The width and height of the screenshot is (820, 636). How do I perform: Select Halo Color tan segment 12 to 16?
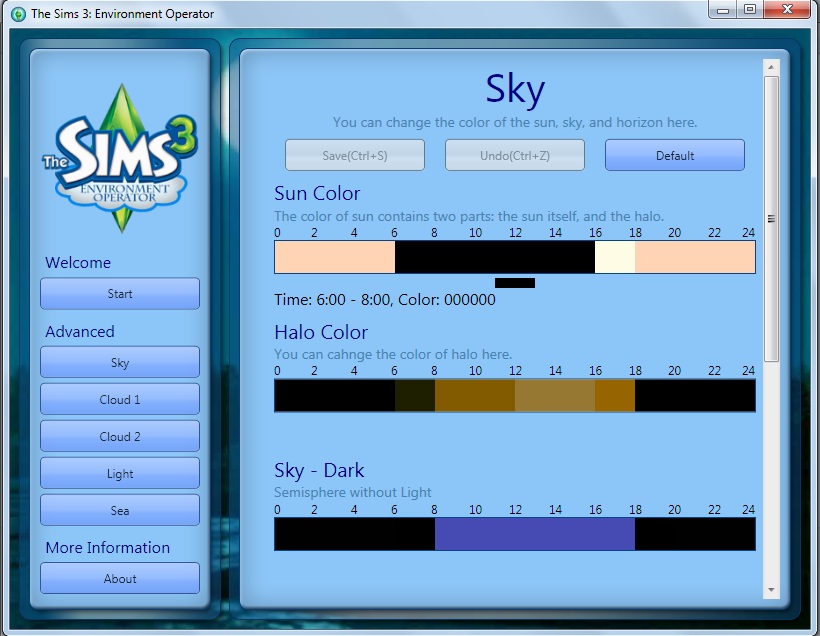coord(555,395)
